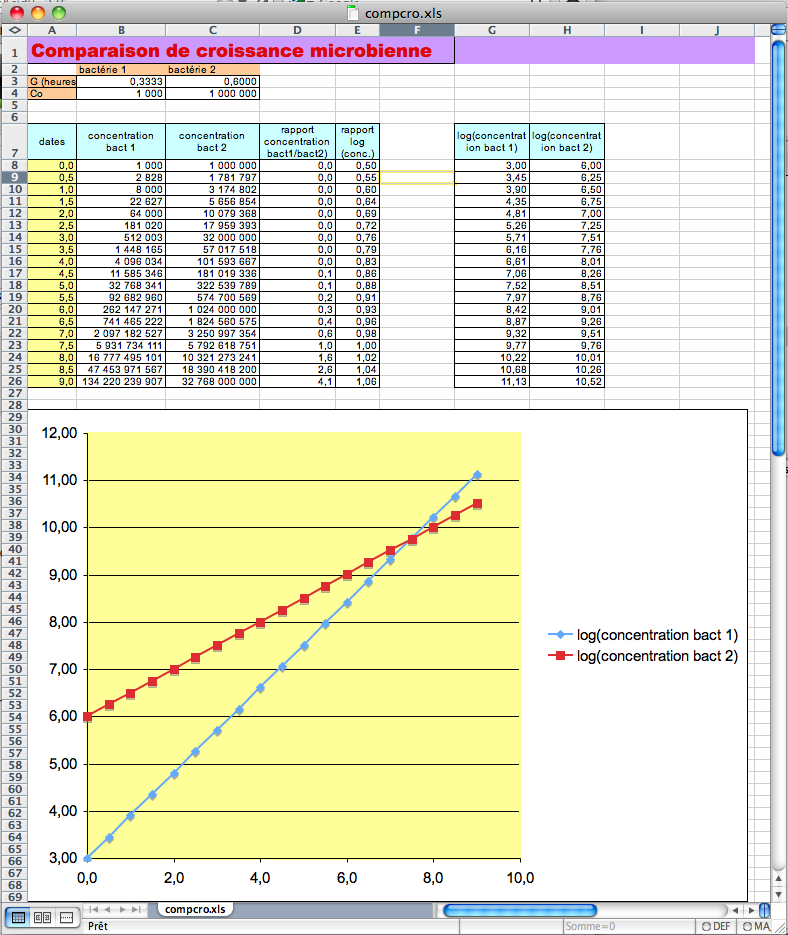The height and width of the screenshot is (935, 788).
Task: Click the document icon in title bar
Action: (x=352, y=13)
